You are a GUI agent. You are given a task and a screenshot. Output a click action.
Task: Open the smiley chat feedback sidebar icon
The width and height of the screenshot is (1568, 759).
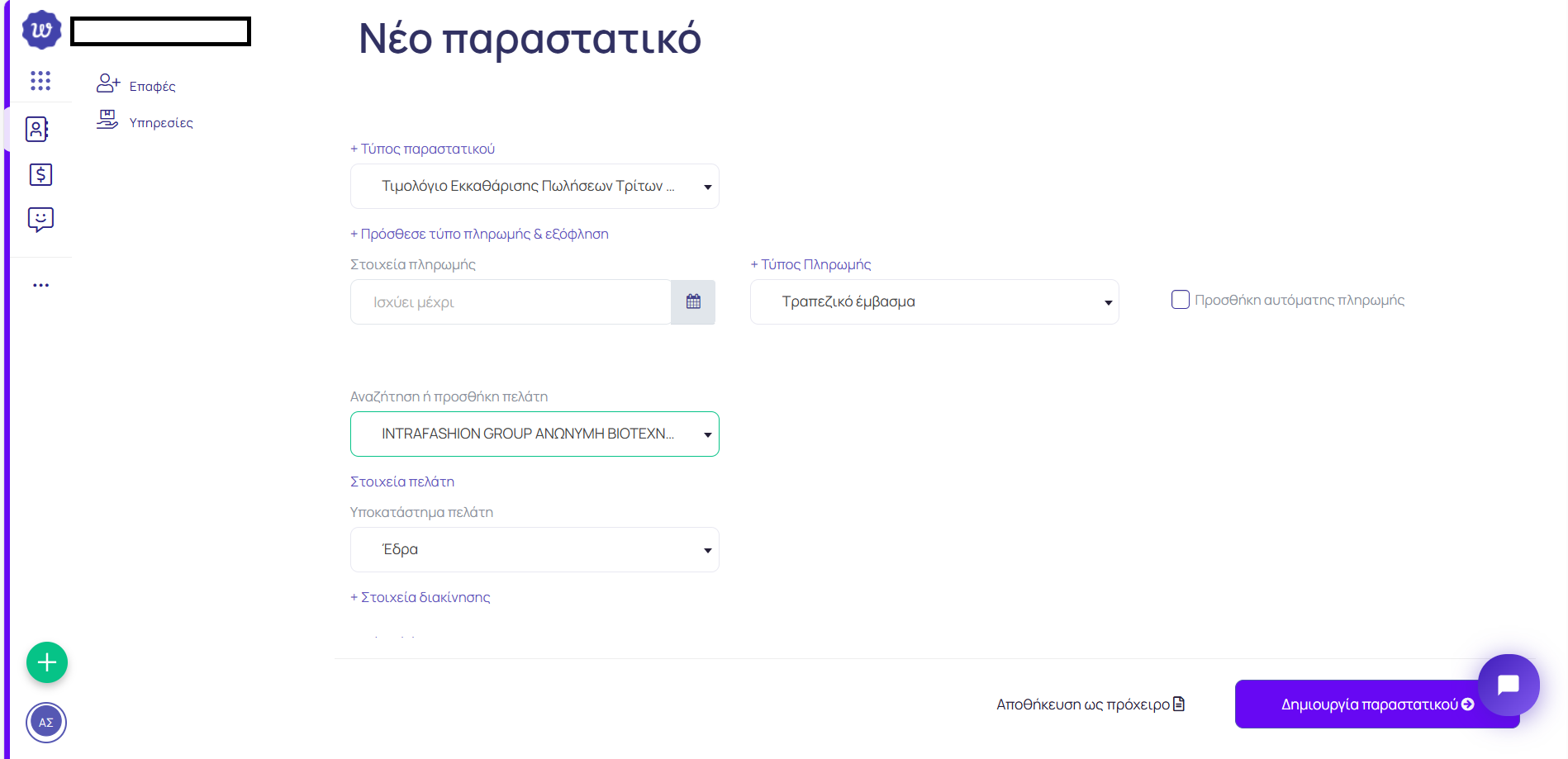click(40, 220)
